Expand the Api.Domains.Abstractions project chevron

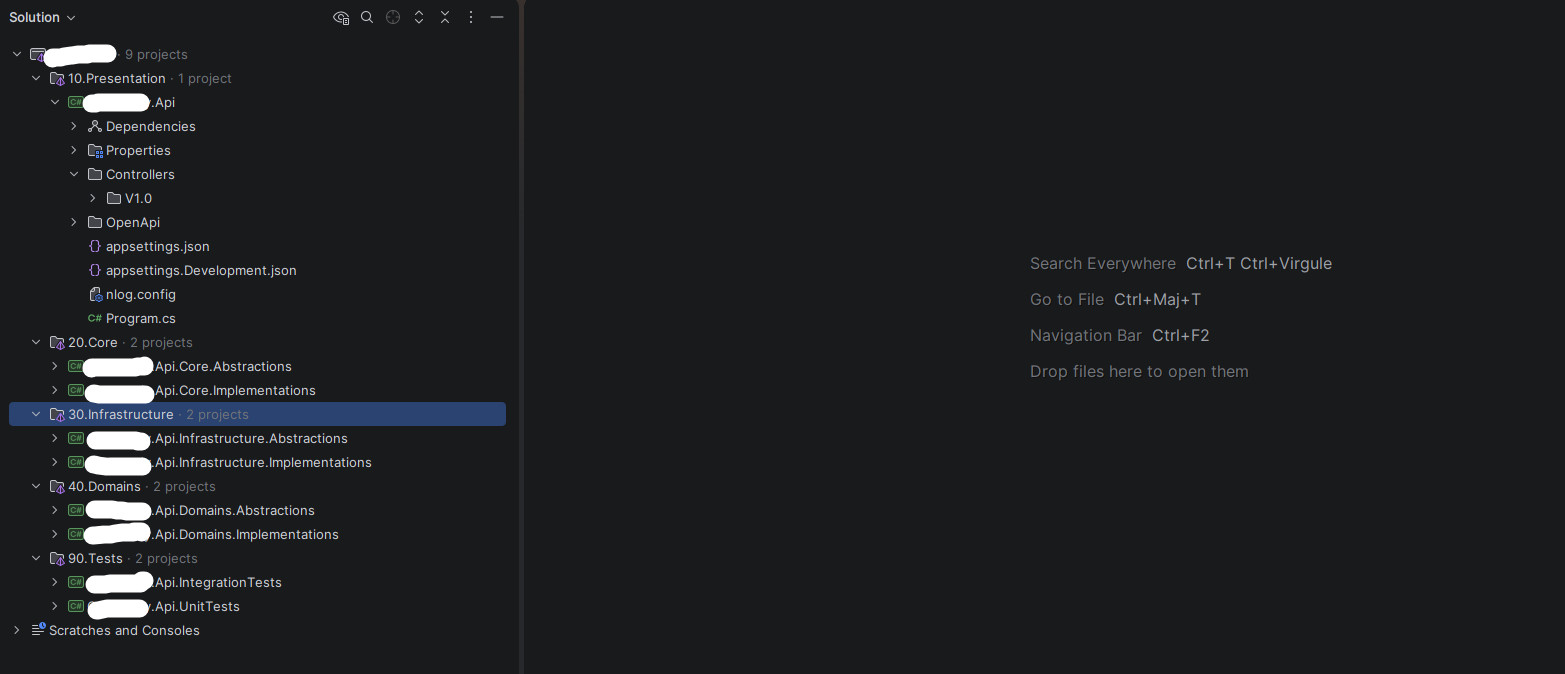click(55, 510)
